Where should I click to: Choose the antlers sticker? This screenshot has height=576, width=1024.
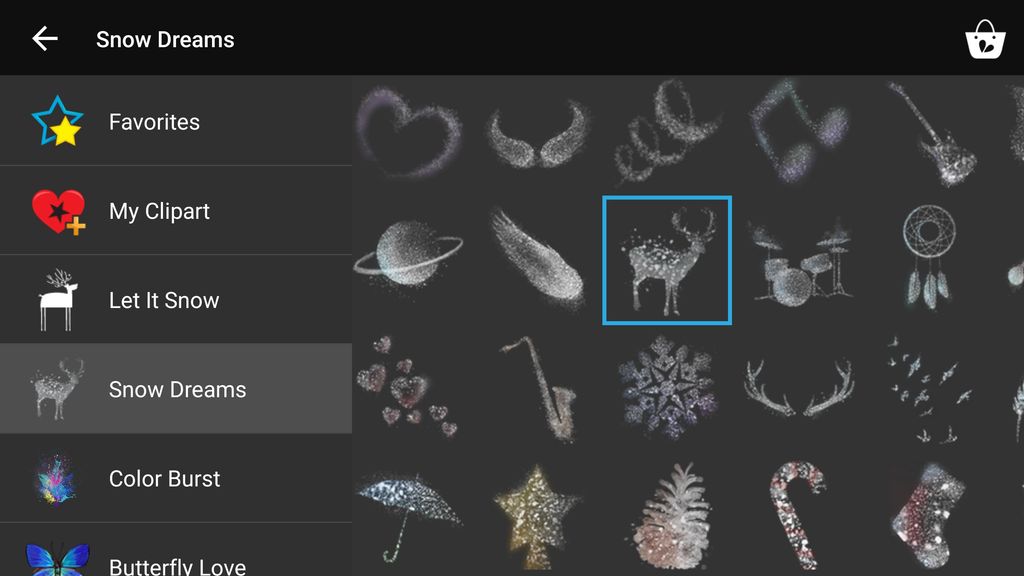(x=799, y=387)
